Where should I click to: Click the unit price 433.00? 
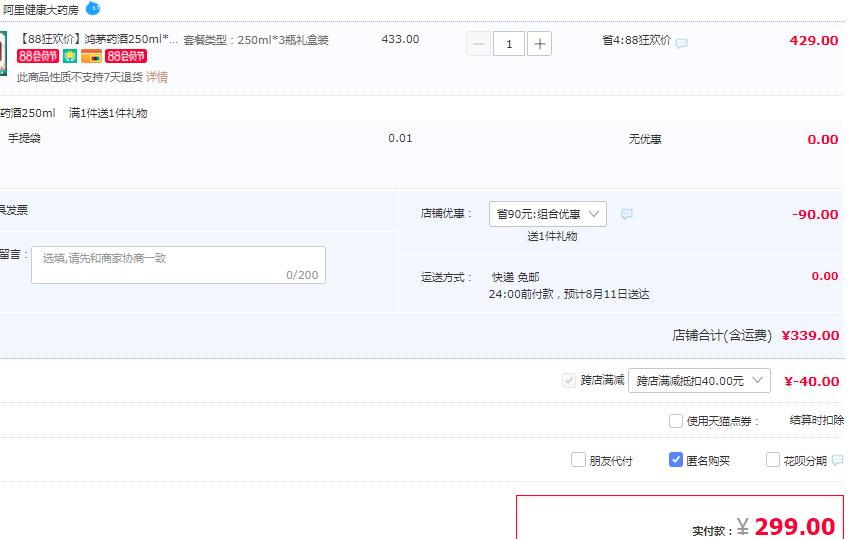pyautogui.click(x=400, y=39)
